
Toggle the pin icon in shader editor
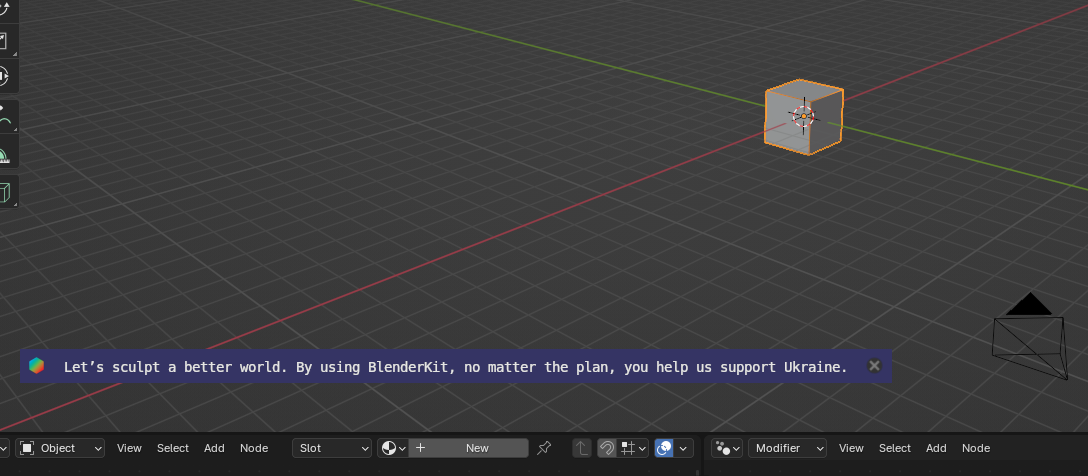pos(544,448)
